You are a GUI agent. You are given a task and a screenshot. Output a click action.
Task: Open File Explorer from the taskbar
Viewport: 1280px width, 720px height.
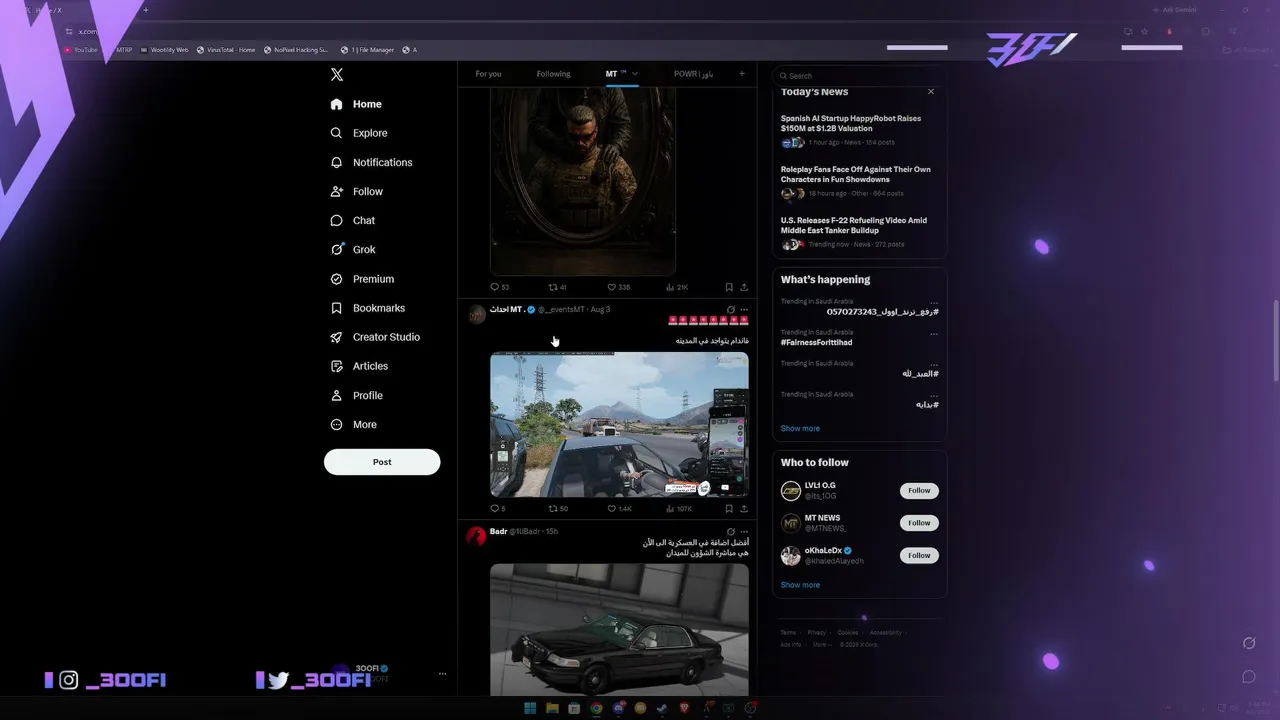(552, 709)
